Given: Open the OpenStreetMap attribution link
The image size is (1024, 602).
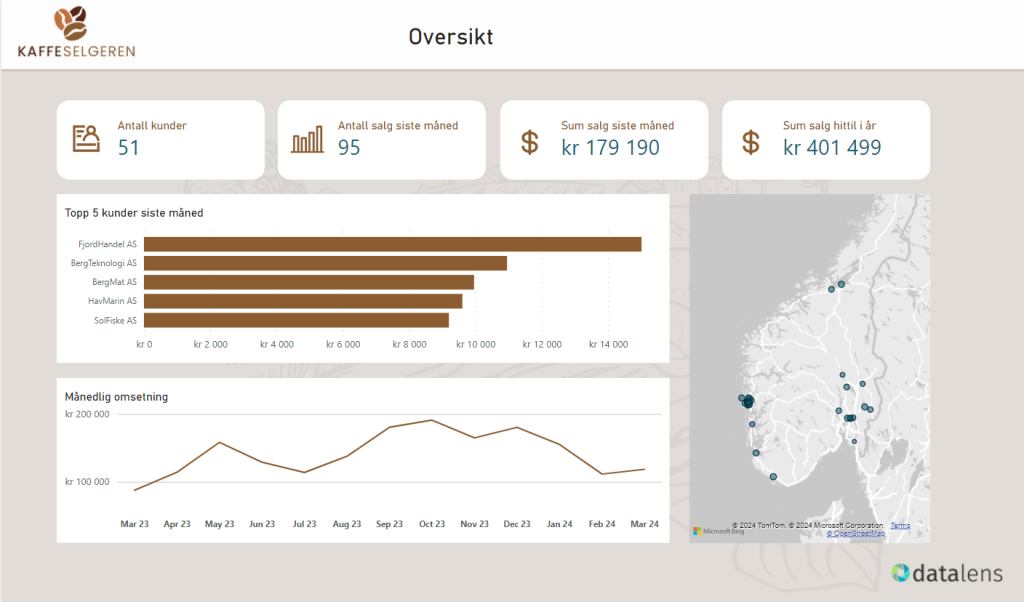Looking at the screenshot, I should (856, 534).
